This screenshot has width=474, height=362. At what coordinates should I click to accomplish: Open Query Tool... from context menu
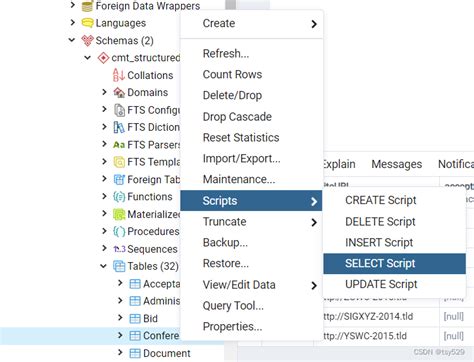tap(251, 305)
